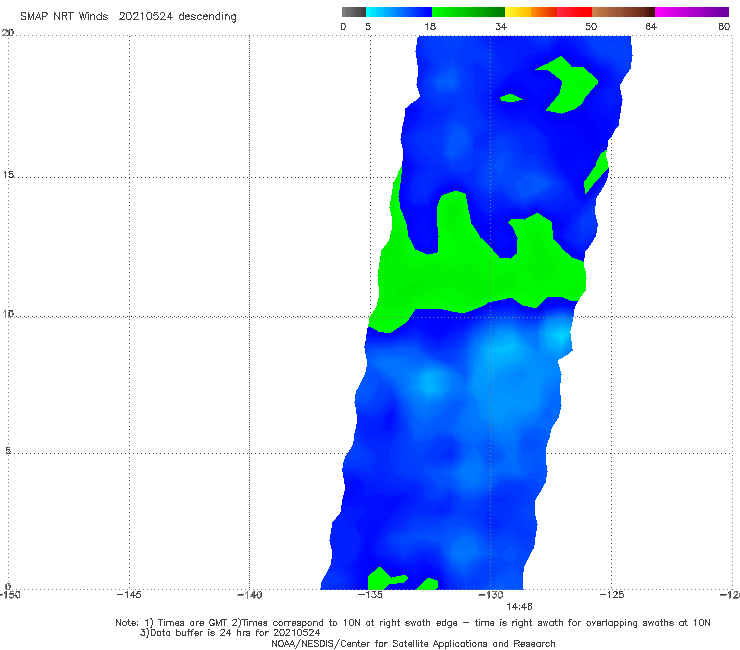740x650 pixels.
Task: Click the color bar label '64'
Action: [x=651, y=27]
